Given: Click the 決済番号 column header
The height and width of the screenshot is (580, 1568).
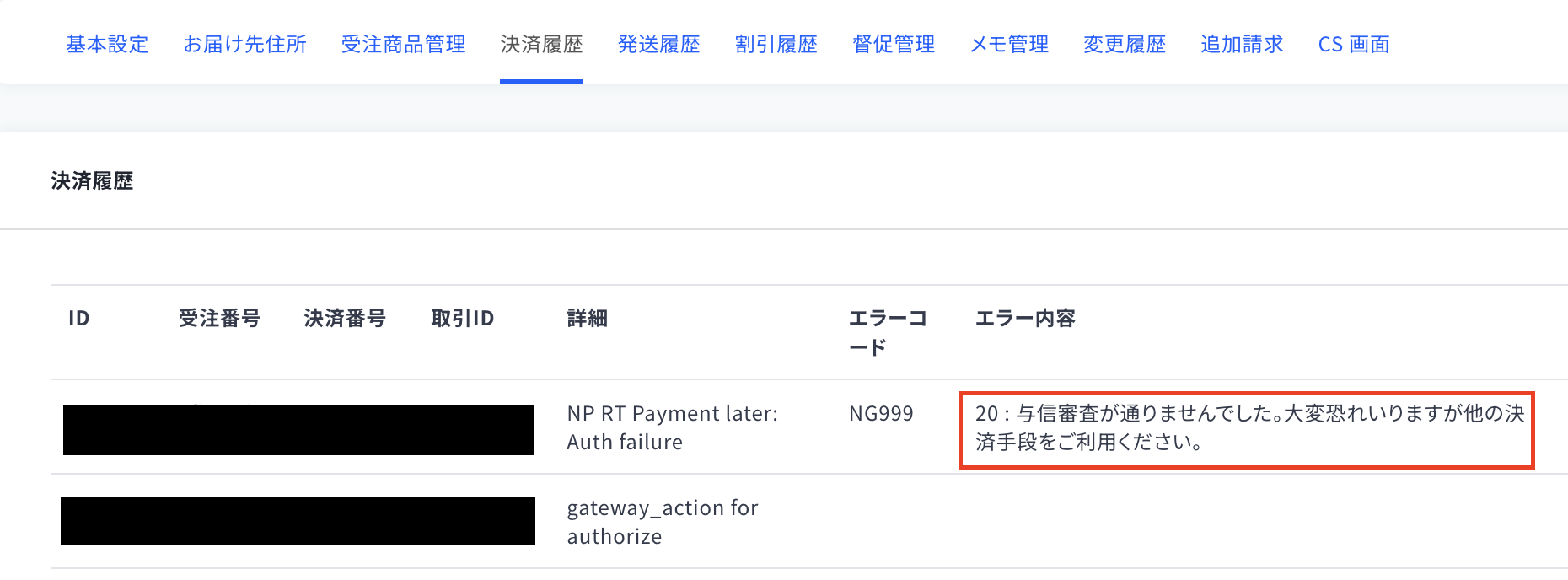Looking at the screenshot, I should pos(345,319).
